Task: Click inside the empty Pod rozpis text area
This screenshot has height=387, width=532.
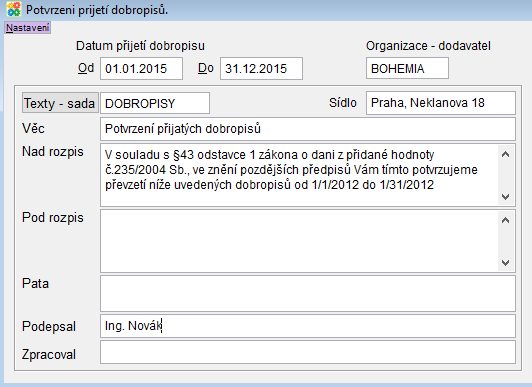Action: click(x=299, y=241)
